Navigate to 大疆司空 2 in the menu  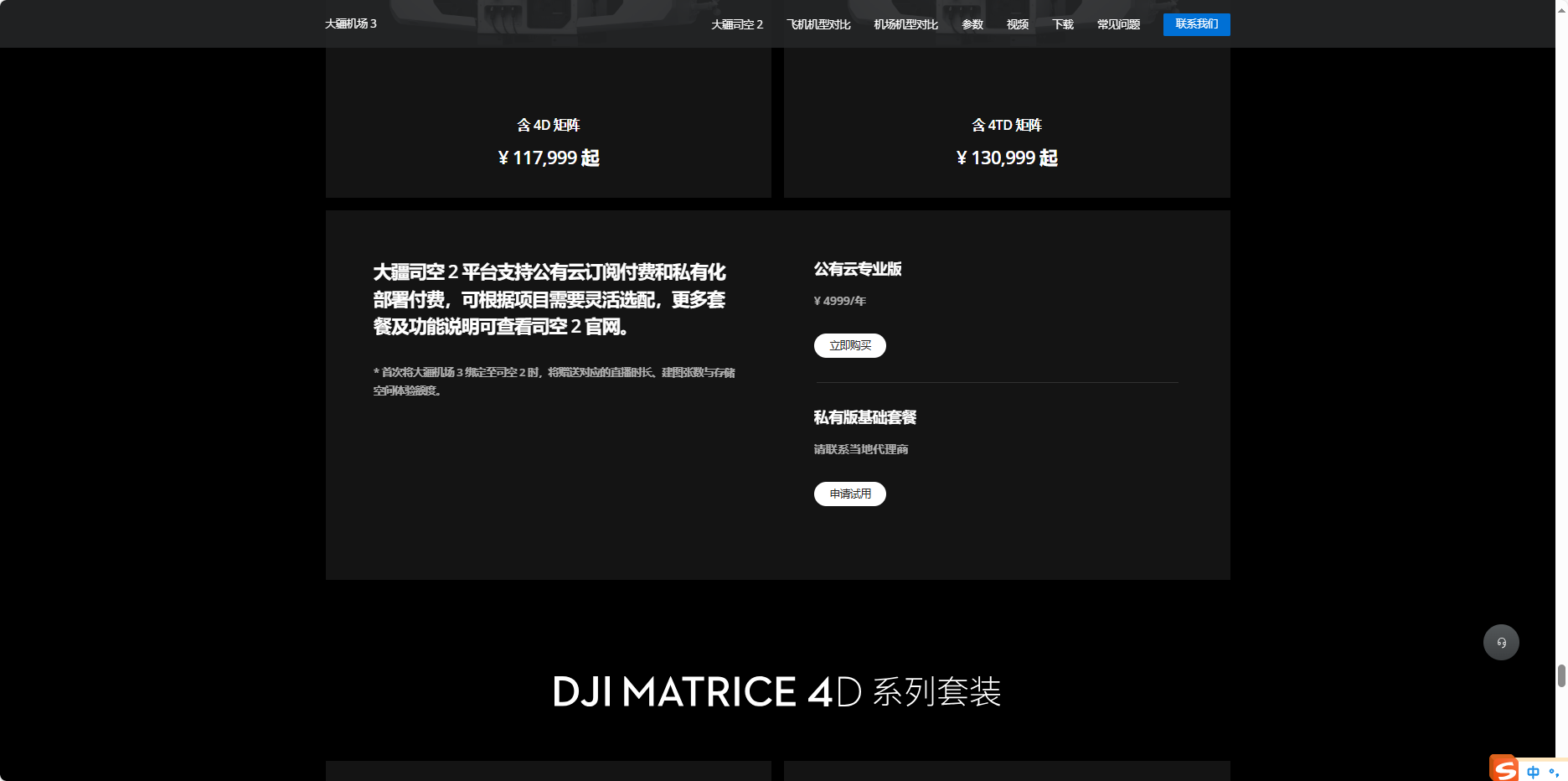point(736,25)
